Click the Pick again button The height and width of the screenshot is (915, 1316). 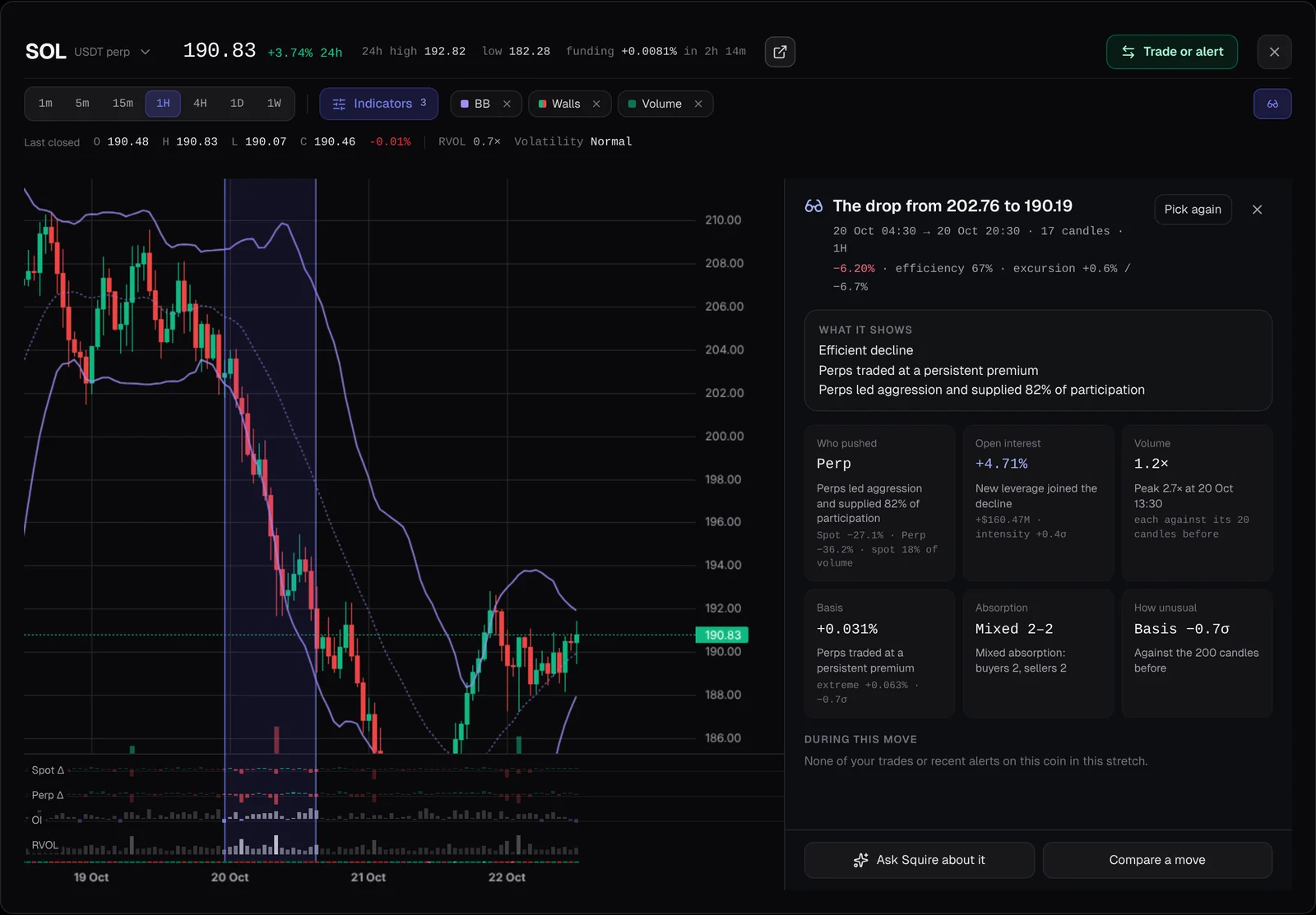click(1193, 210)
